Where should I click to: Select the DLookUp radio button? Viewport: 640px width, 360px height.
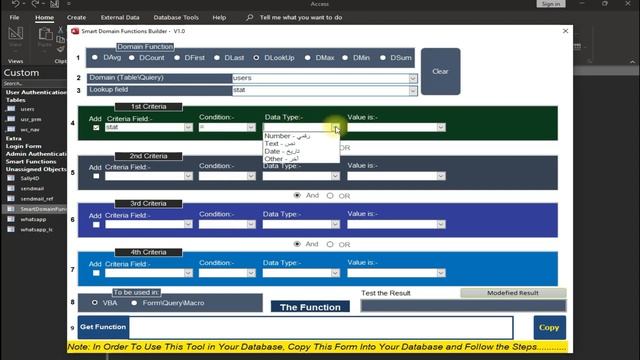[256, 58]
